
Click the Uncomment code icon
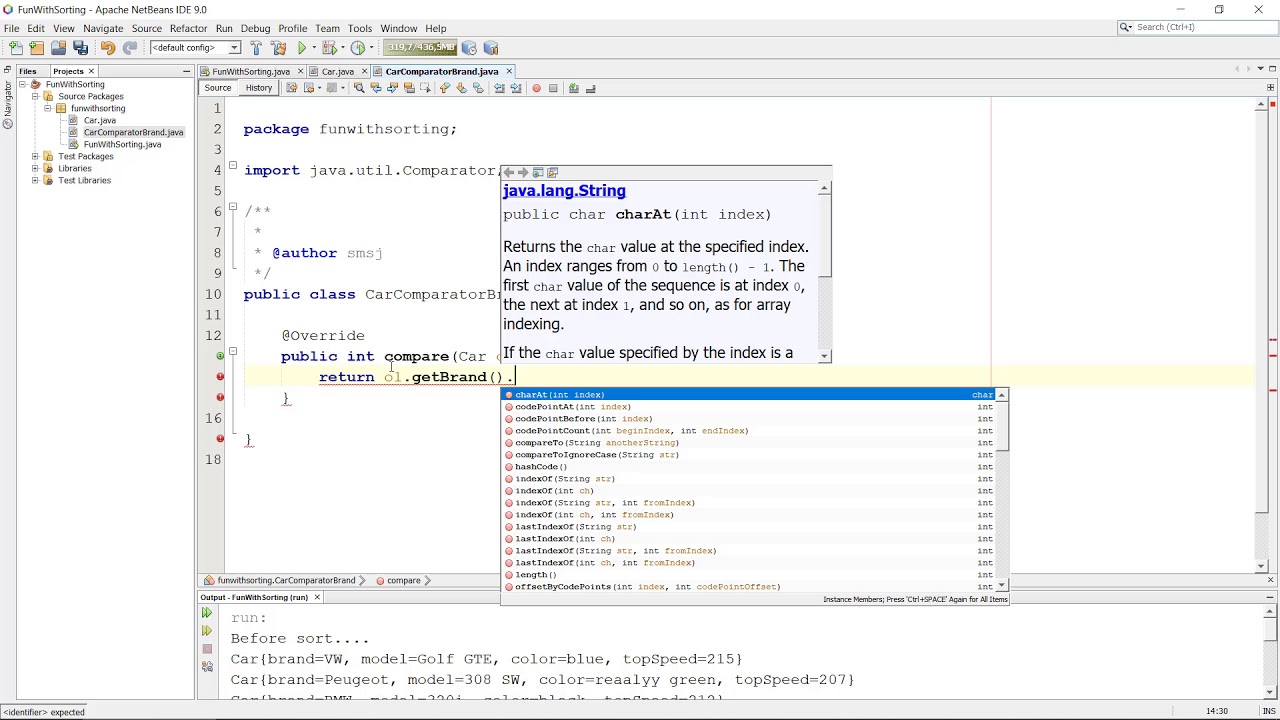[590, 88]
